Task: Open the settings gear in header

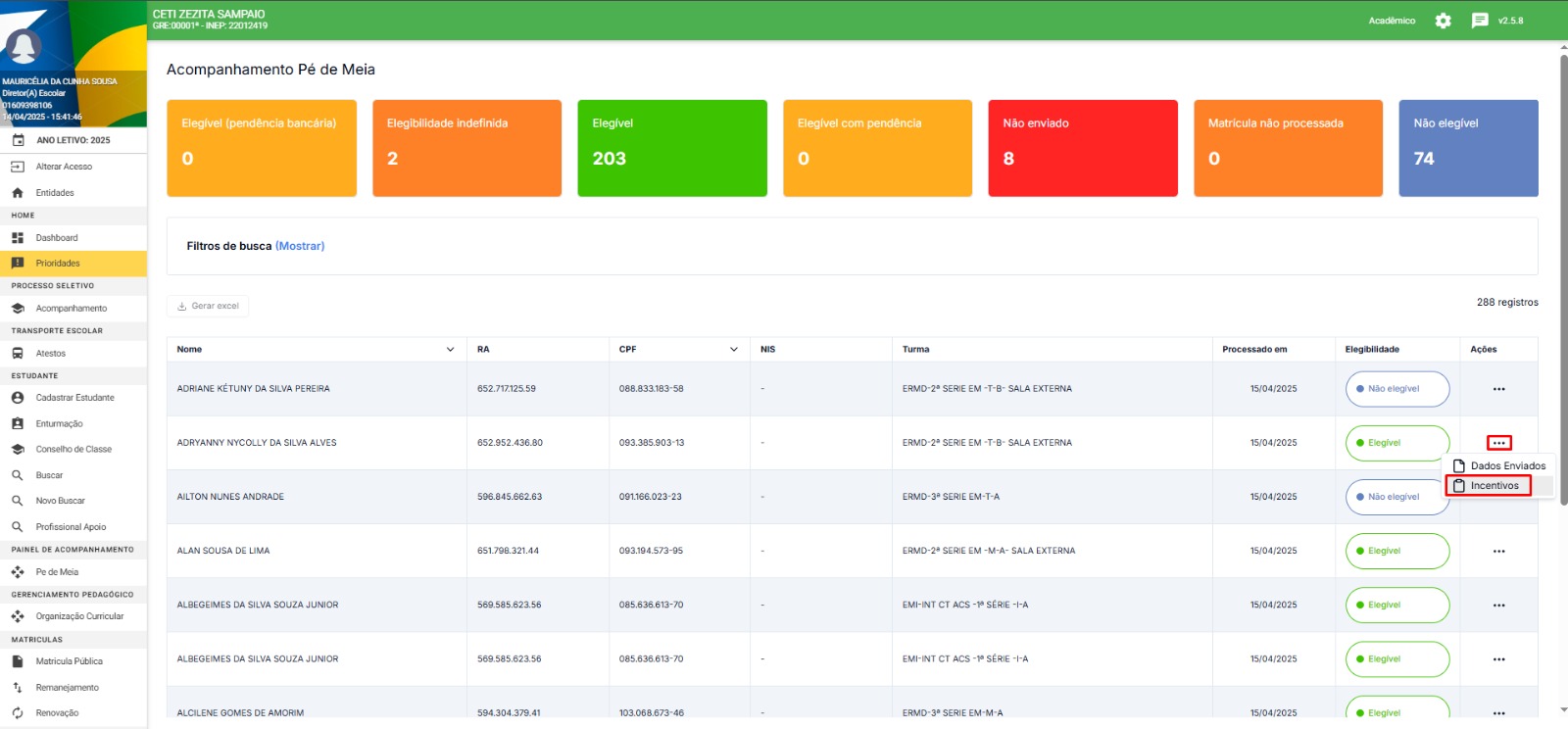Action: 1443,21
